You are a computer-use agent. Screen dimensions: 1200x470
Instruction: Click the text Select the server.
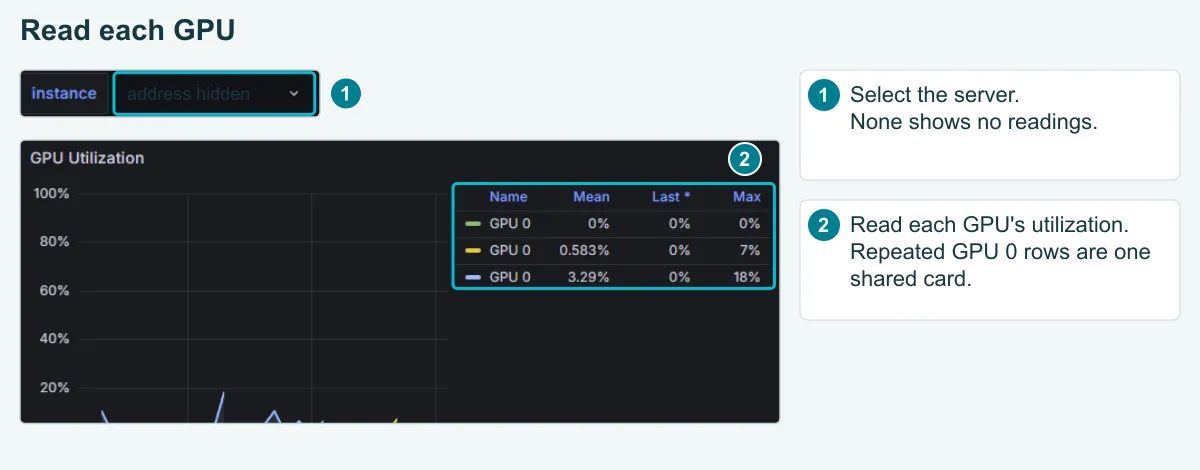(x=934, y=96)
